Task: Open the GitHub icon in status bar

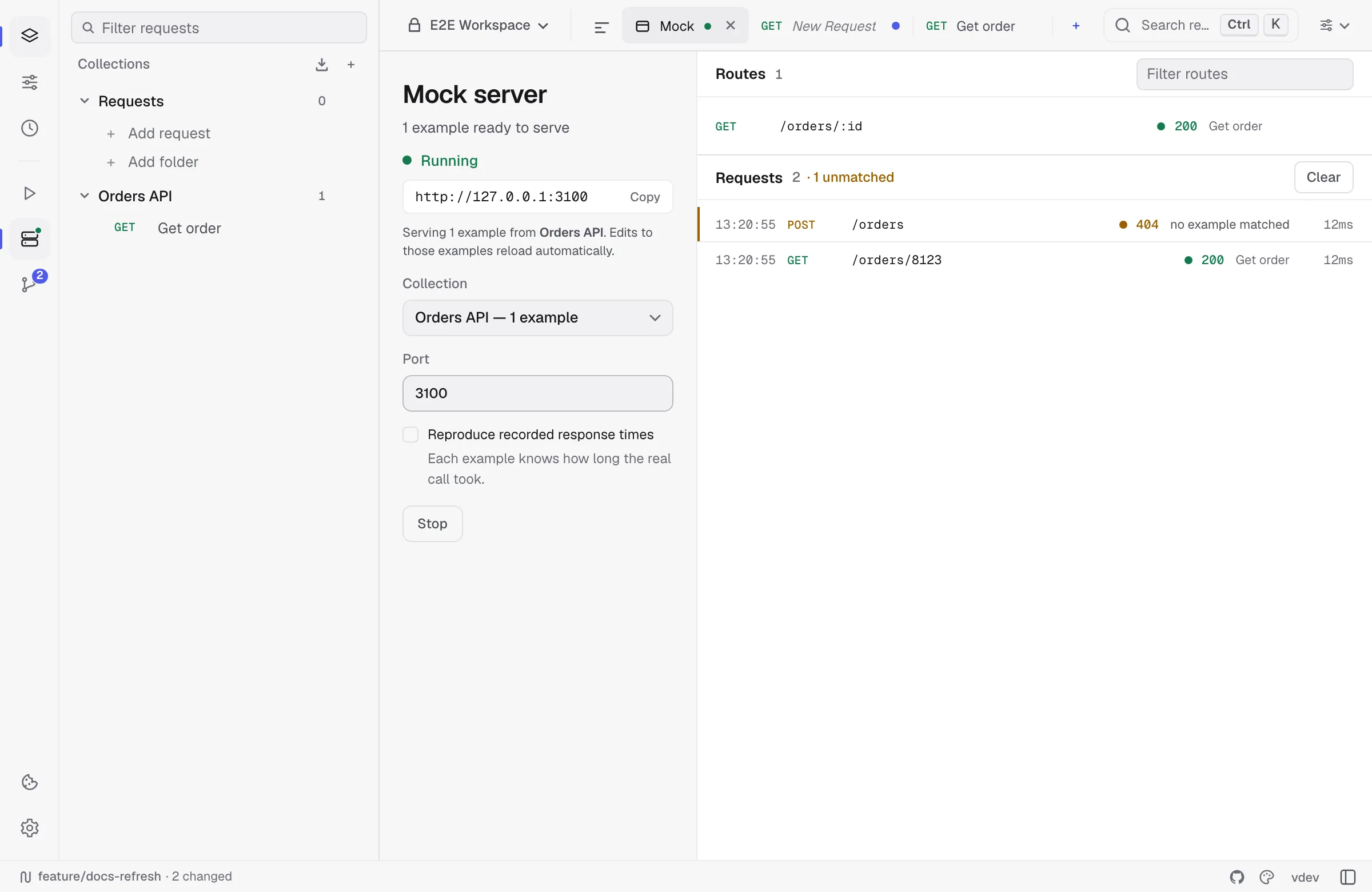Action: pyautogui.click(x=1237, y=877)
